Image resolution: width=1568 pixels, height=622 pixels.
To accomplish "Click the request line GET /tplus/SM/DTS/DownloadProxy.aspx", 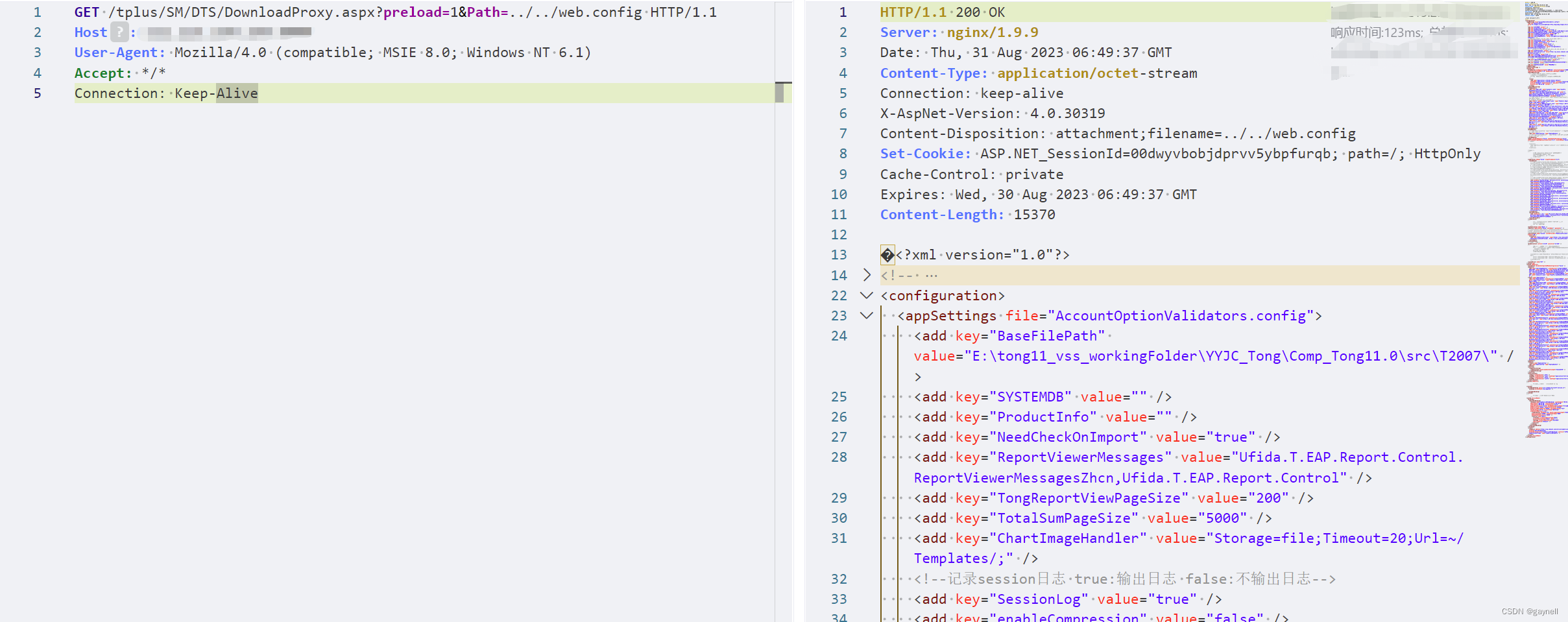I will 396,12.
